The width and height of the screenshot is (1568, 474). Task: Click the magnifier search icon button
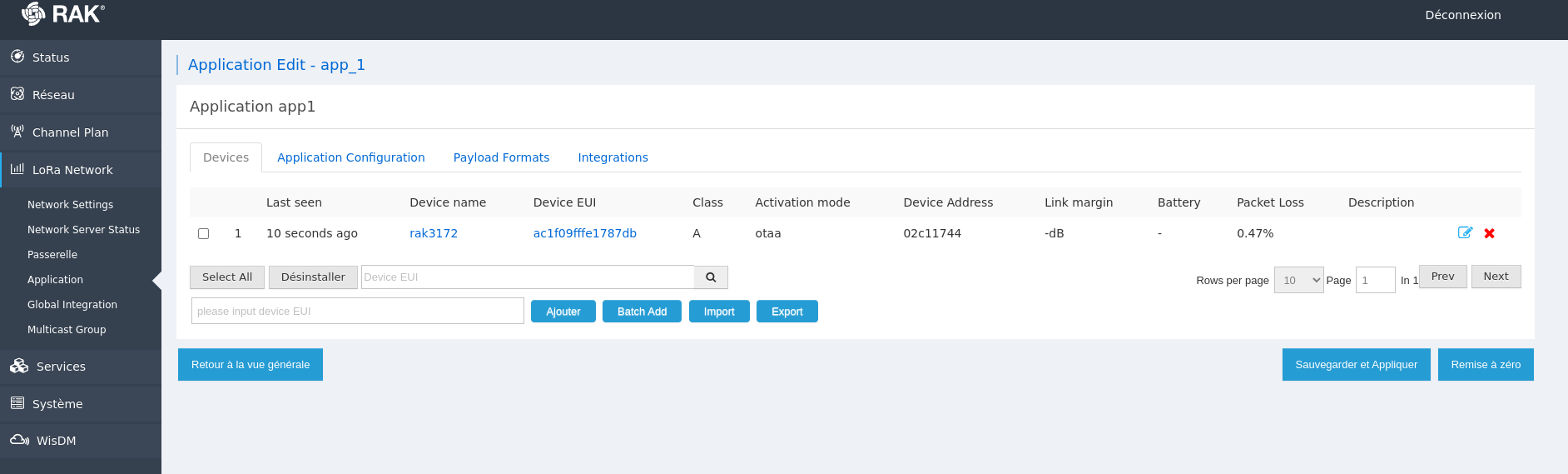[x=711, y=277]
